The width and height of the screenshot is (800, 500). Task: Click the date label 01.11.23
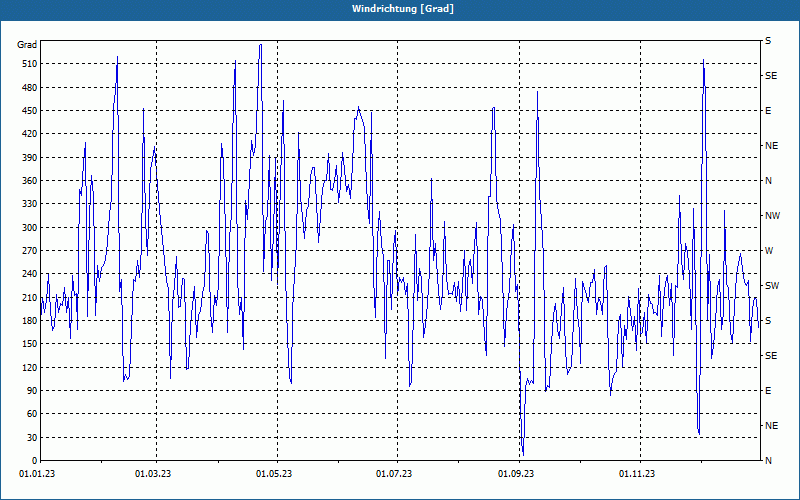(637, 474)
